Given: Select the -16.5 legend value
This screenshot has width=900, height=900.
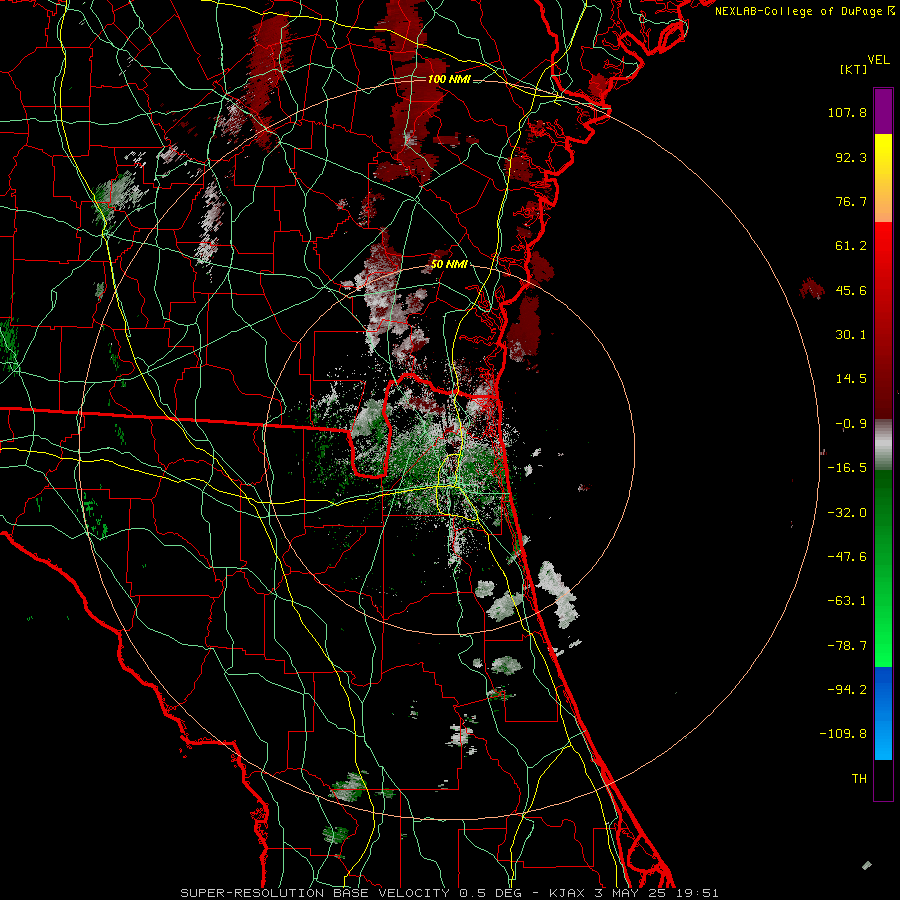Looking at the screenshot, I should (847, 468).
